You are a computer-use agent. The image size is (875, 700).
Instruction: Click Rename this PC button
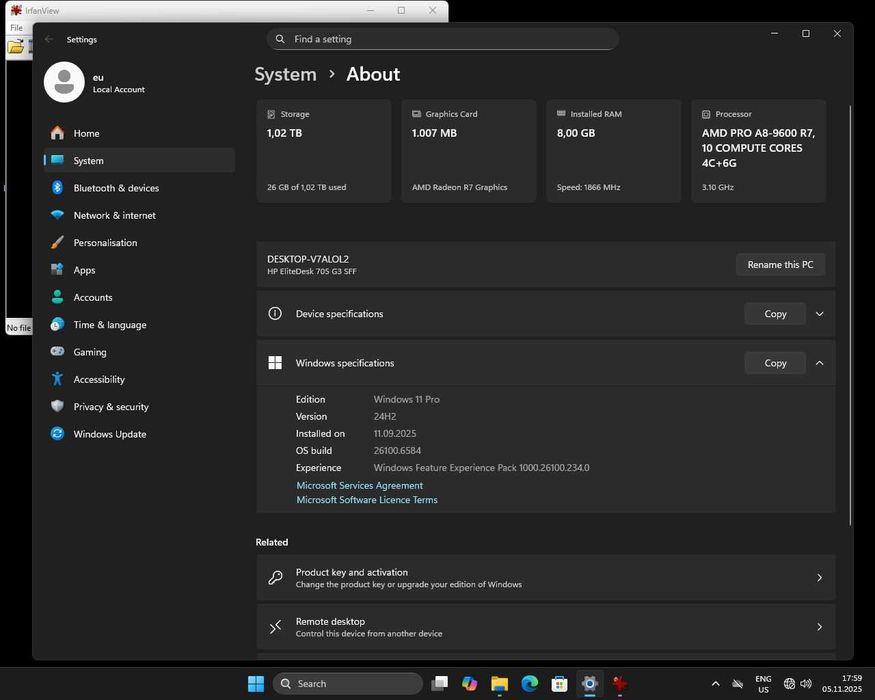point(780,265)
